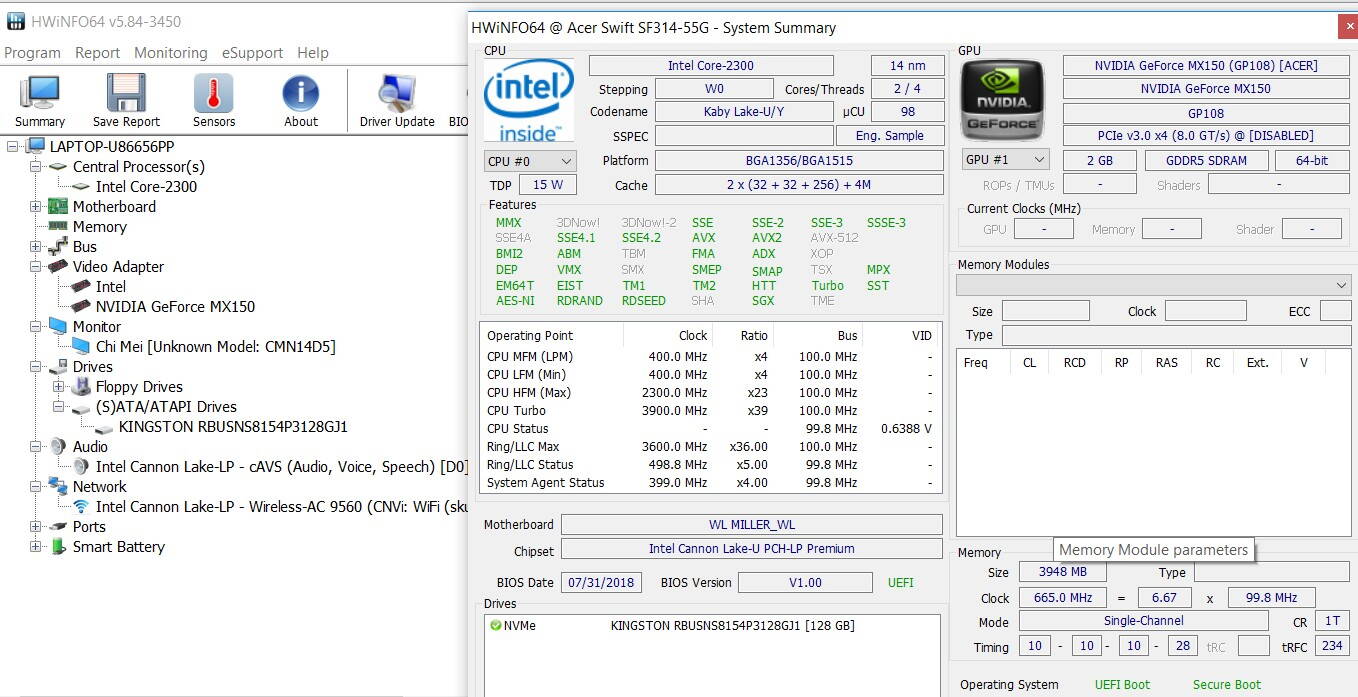Open the Memory Modules dropdown
This screenshot has height=697, width=1358.
1153,286
